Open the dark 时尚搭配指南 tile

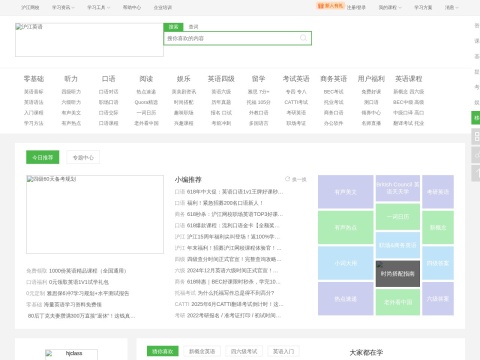[398, 274]
